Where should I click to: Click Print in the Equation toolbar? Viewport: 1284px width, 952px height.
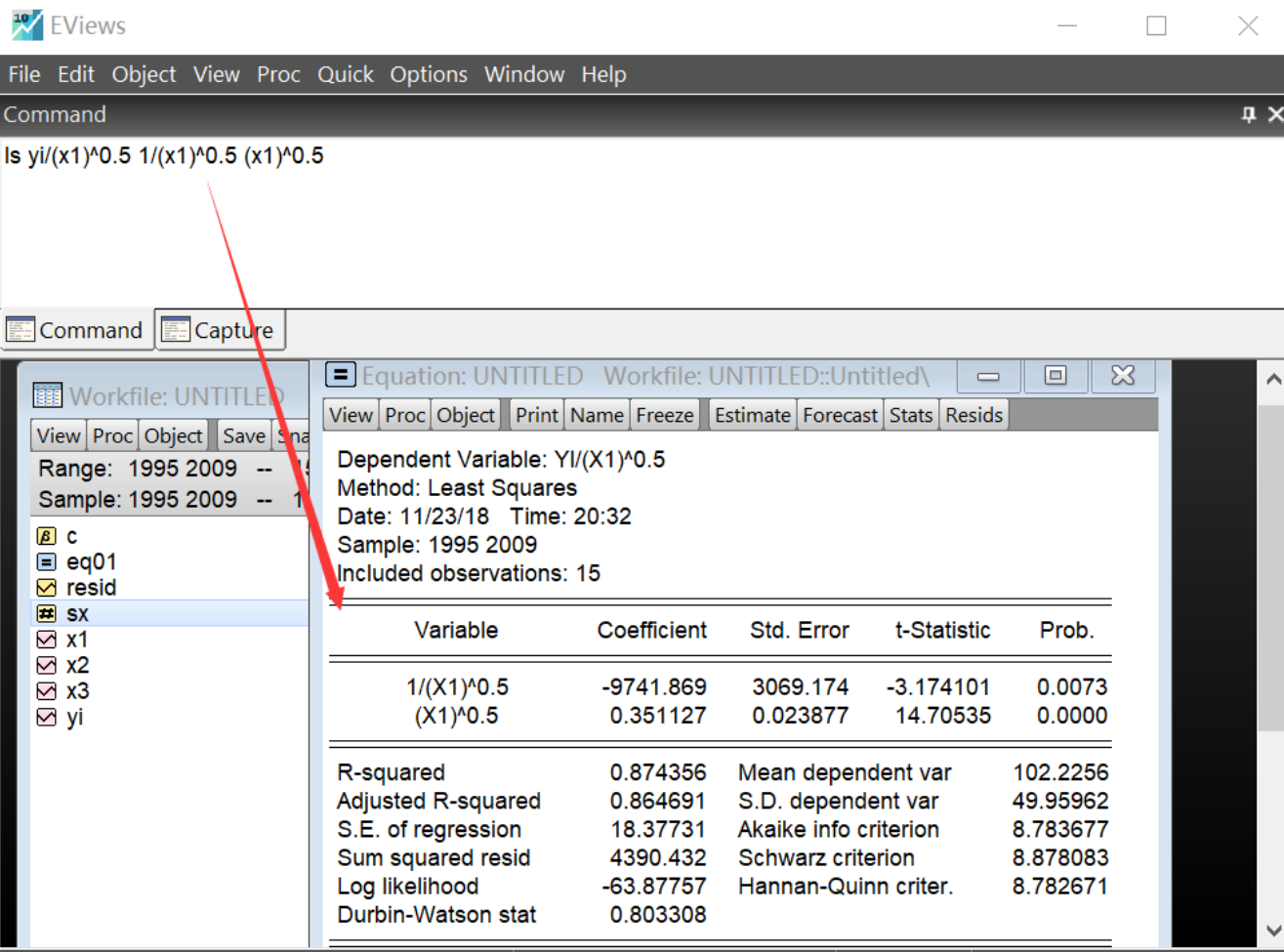point(537,415)
